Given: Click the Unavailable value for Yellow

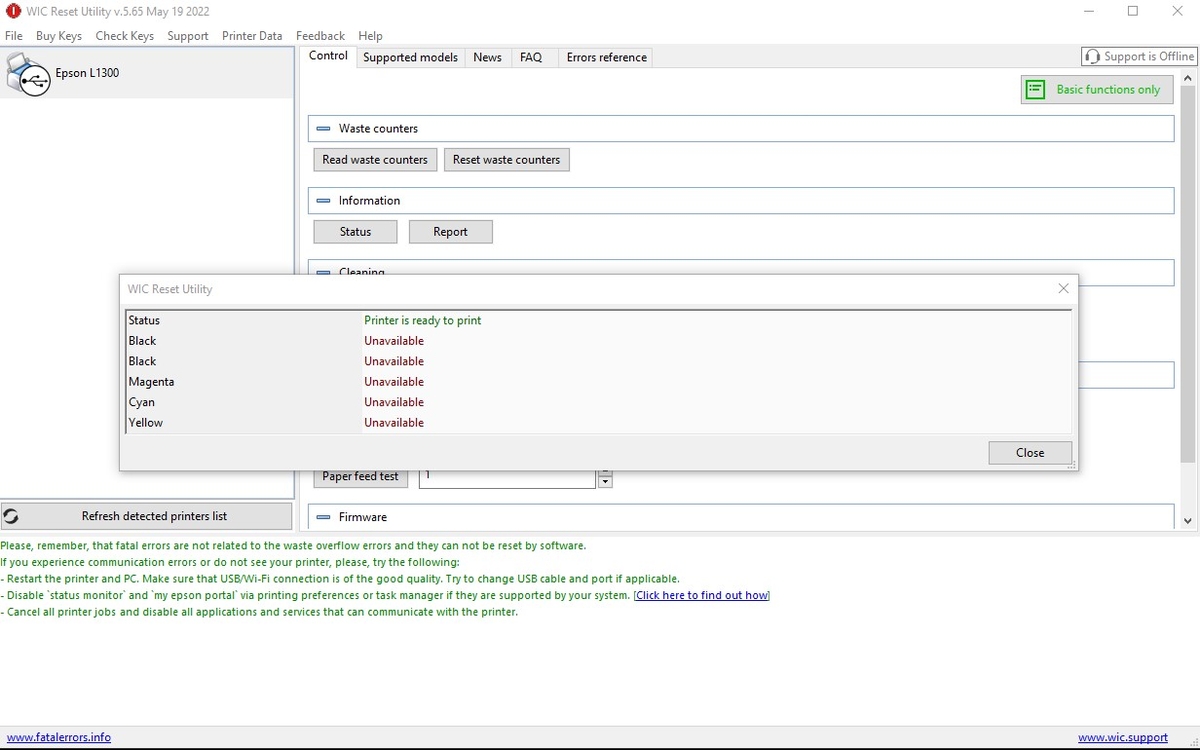Looking at the screenshot, I should click(394, 423).
